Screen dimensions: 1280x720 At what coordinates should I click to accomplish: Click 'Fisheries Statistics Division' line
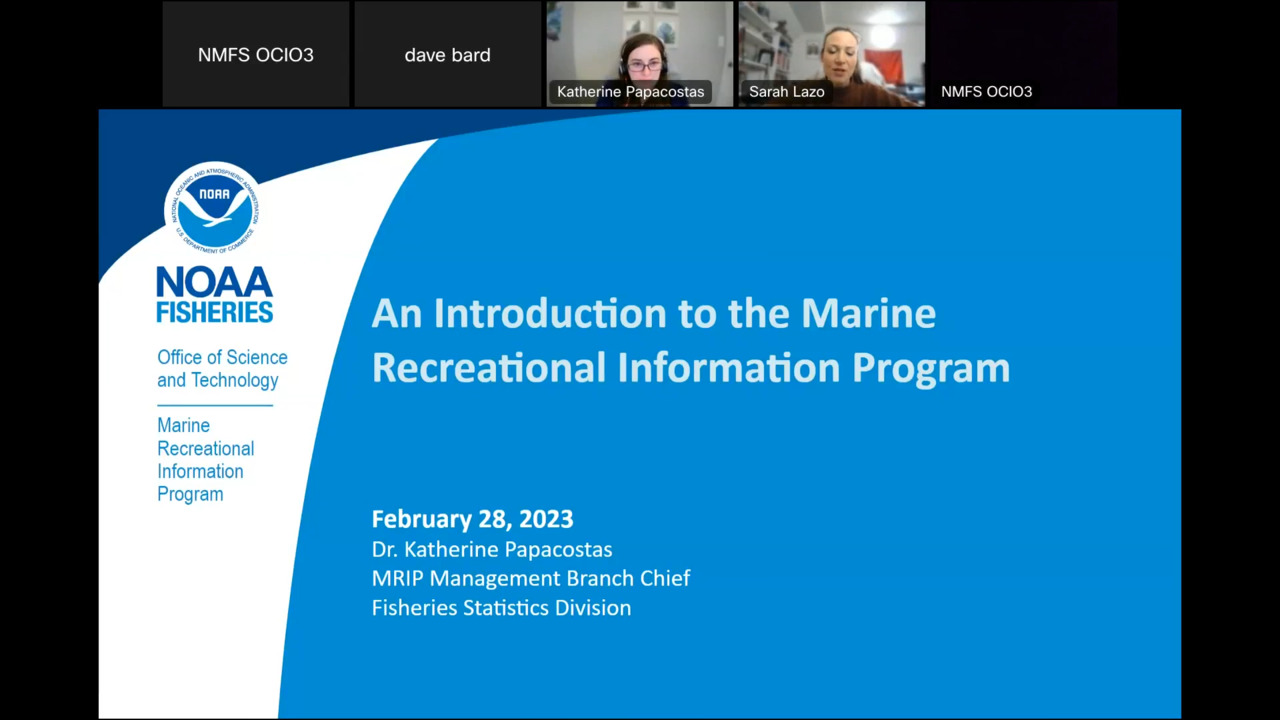[501, 608]
